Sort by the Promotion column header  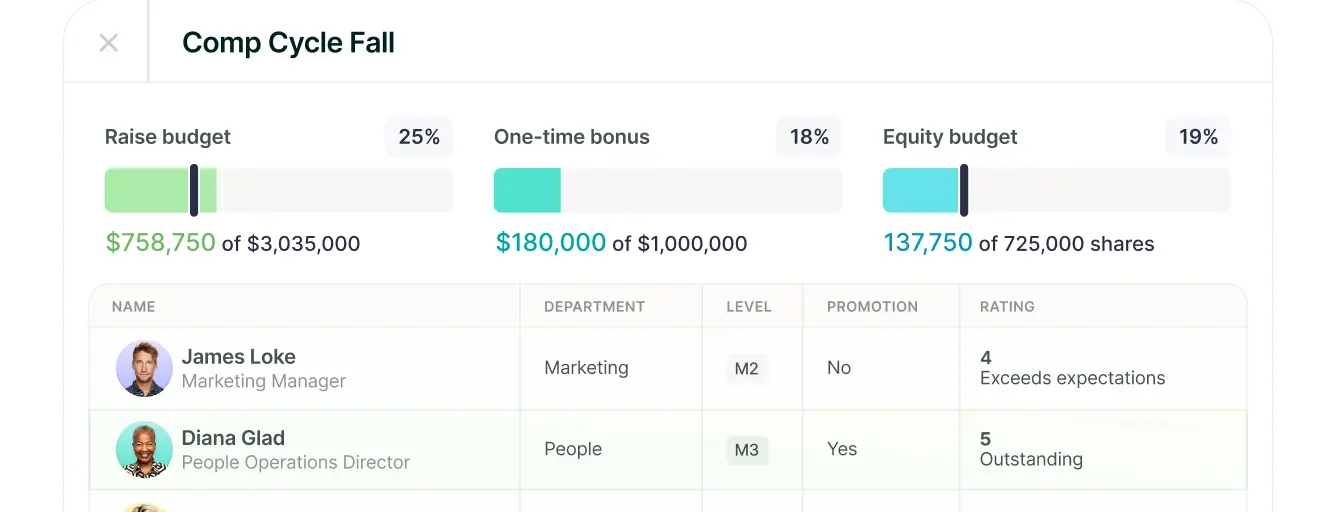click(x=872, y=307)
